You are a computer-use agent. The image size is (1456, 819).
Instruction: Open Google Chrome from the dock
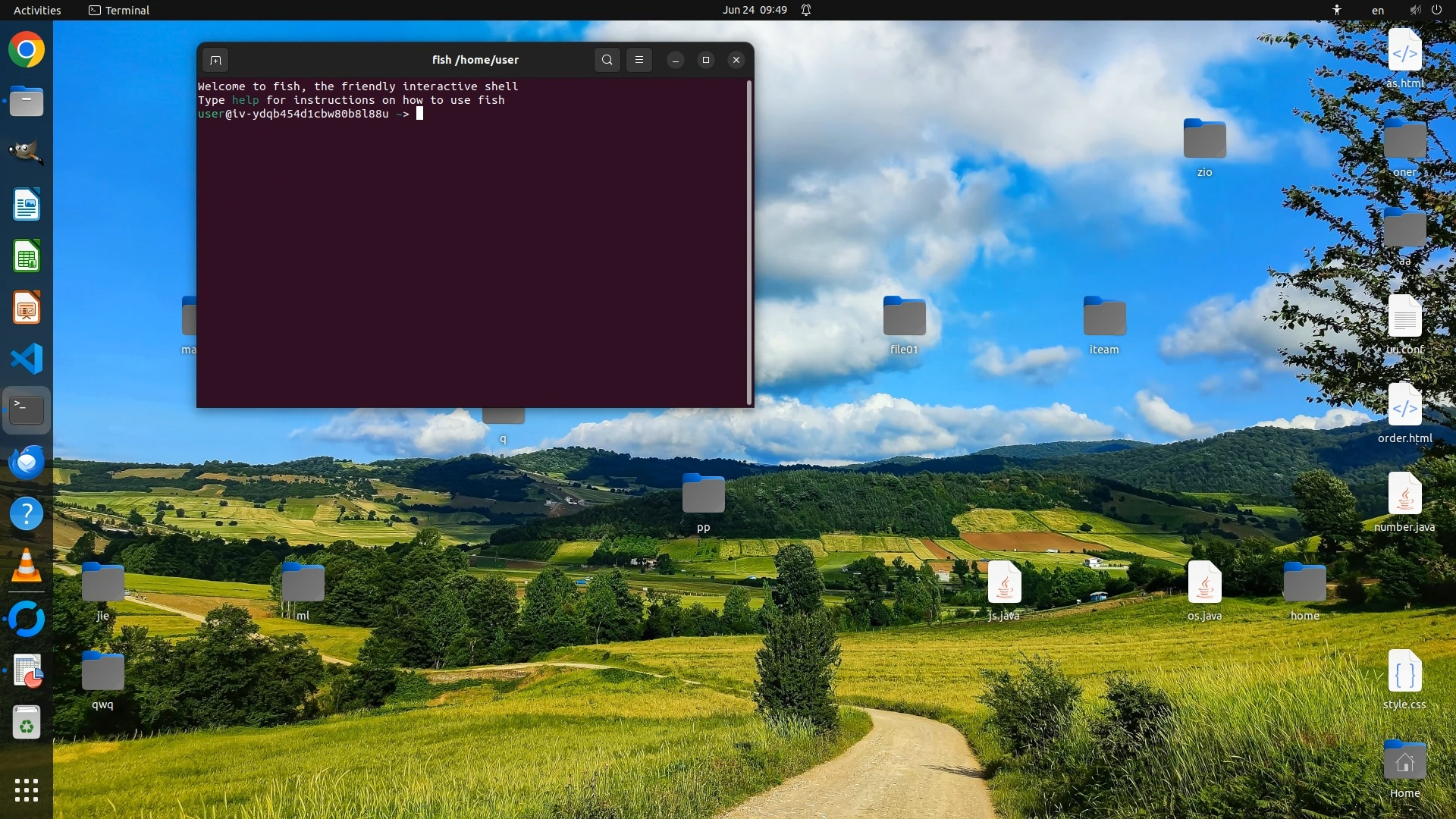27,50
